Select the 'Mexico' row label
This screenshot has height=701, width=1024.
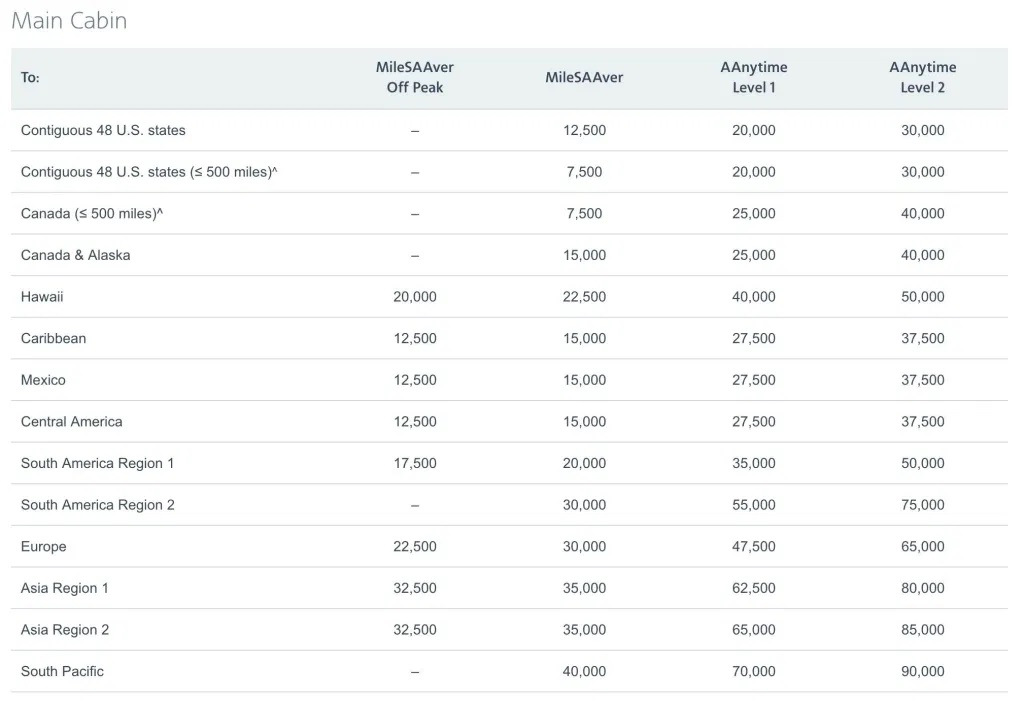tap(43, 380)
